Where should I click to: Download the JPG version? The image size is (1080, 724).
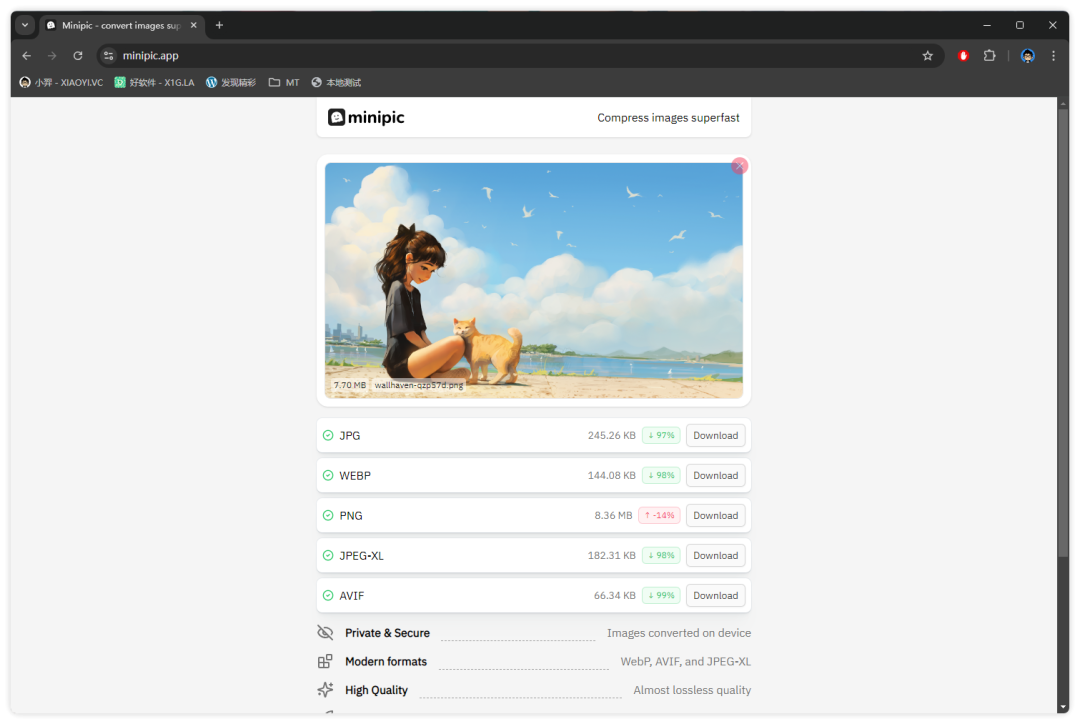pos(715,435)
